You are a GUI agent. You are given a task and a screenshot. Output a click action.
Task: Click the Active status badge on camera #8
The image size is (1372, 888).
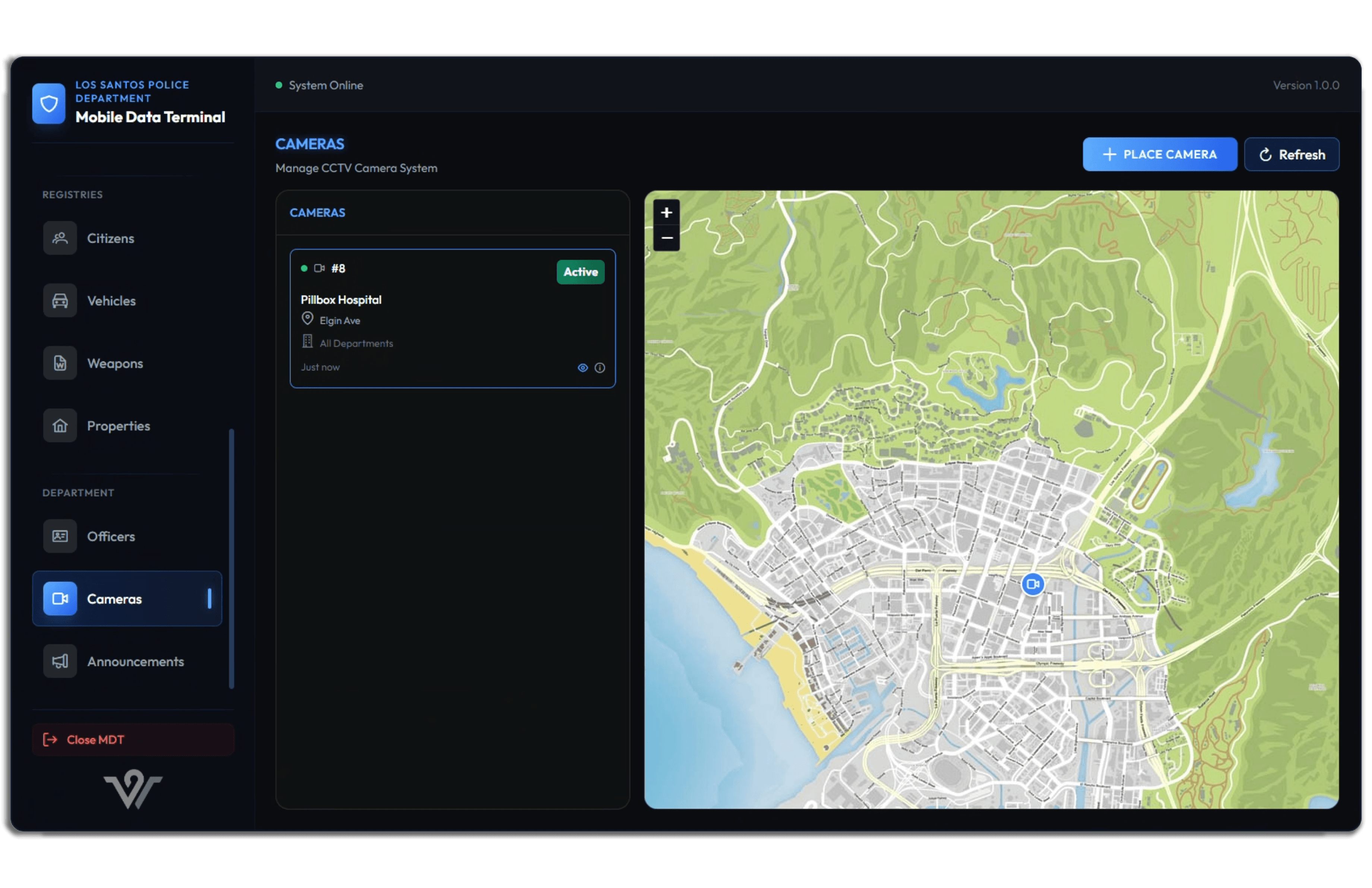click(580, 272)
